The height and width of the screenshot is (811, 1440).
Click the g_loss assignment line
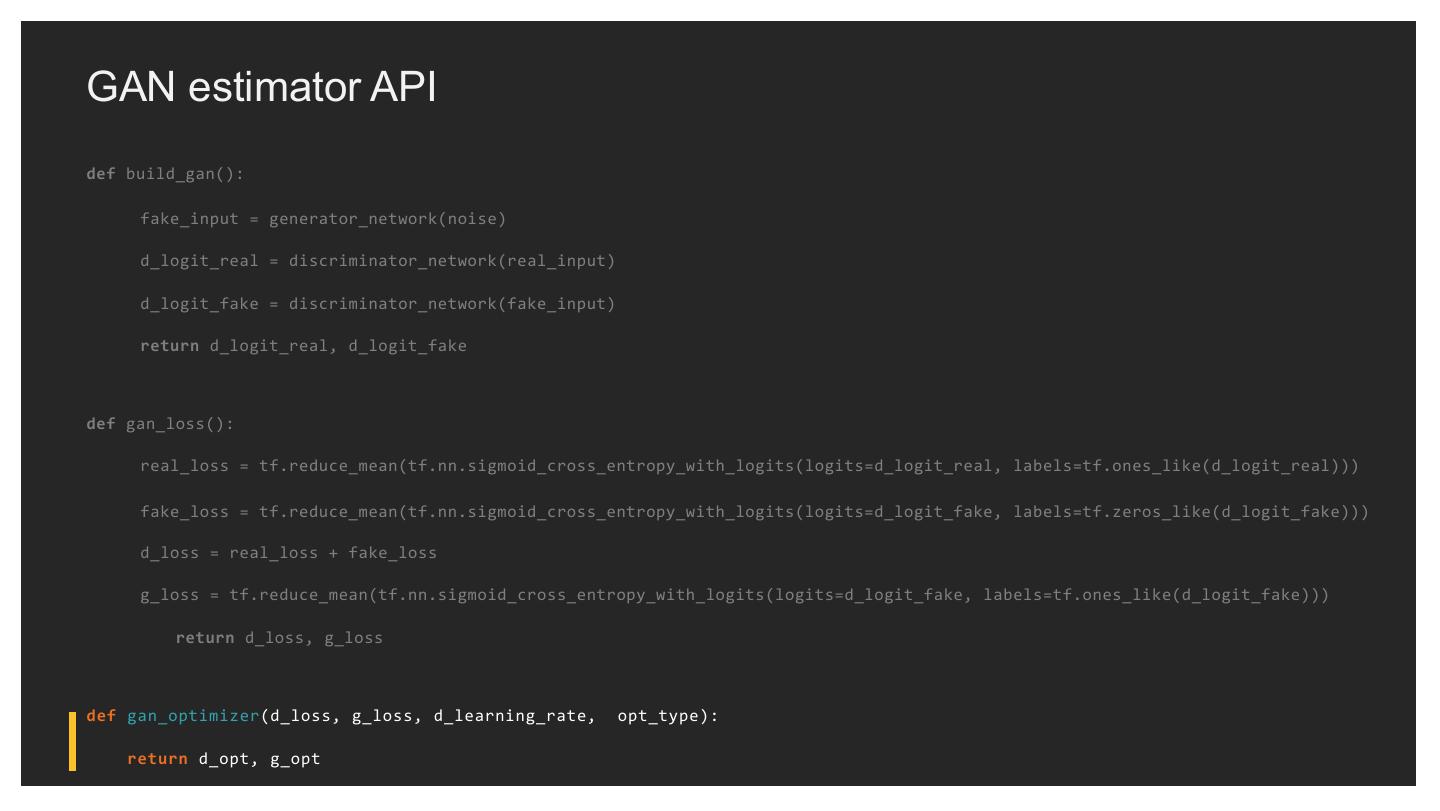click(x=733, y=595)
